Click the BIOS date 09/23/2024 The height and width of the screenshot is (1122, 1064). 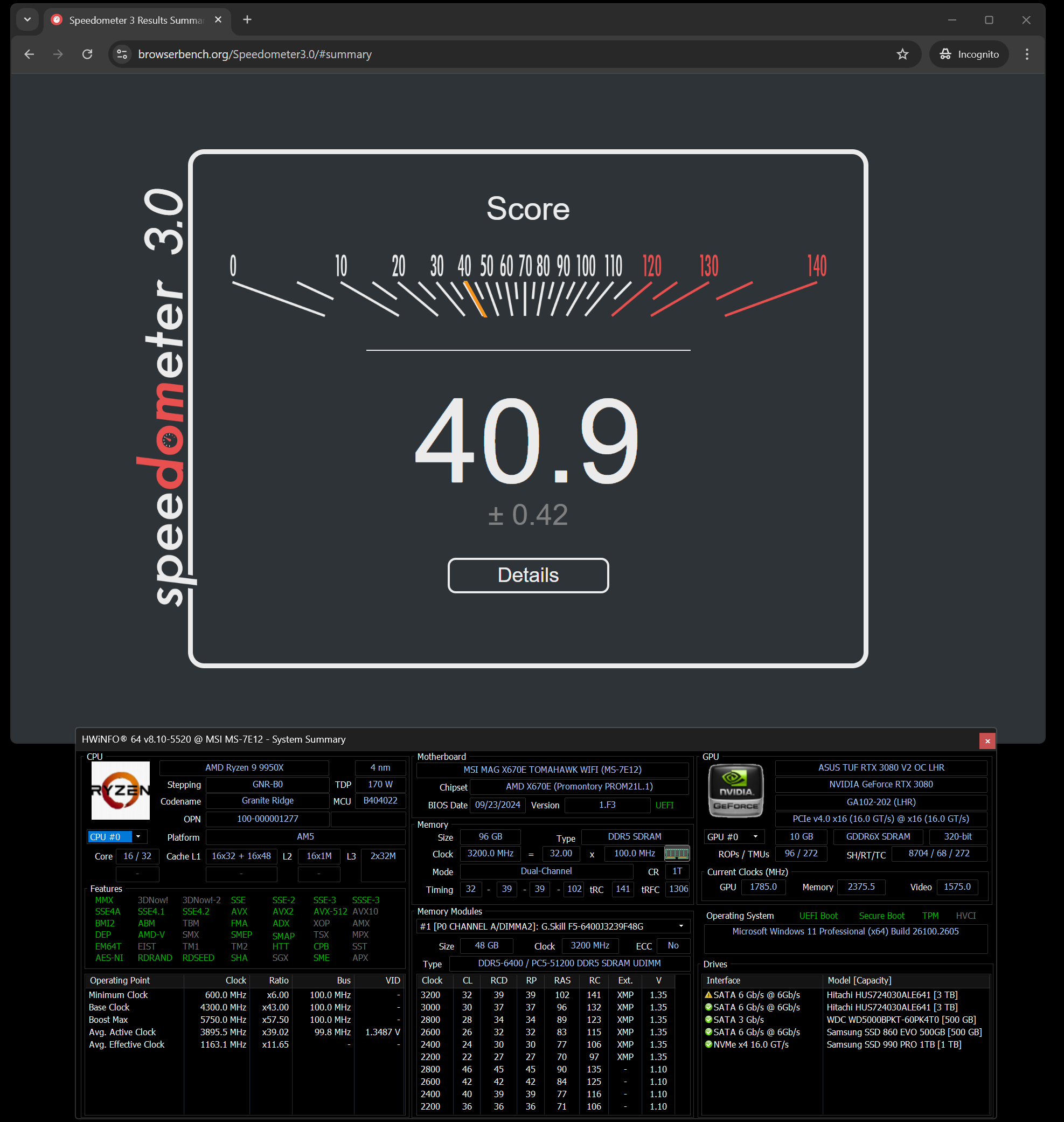pos(497,805)
